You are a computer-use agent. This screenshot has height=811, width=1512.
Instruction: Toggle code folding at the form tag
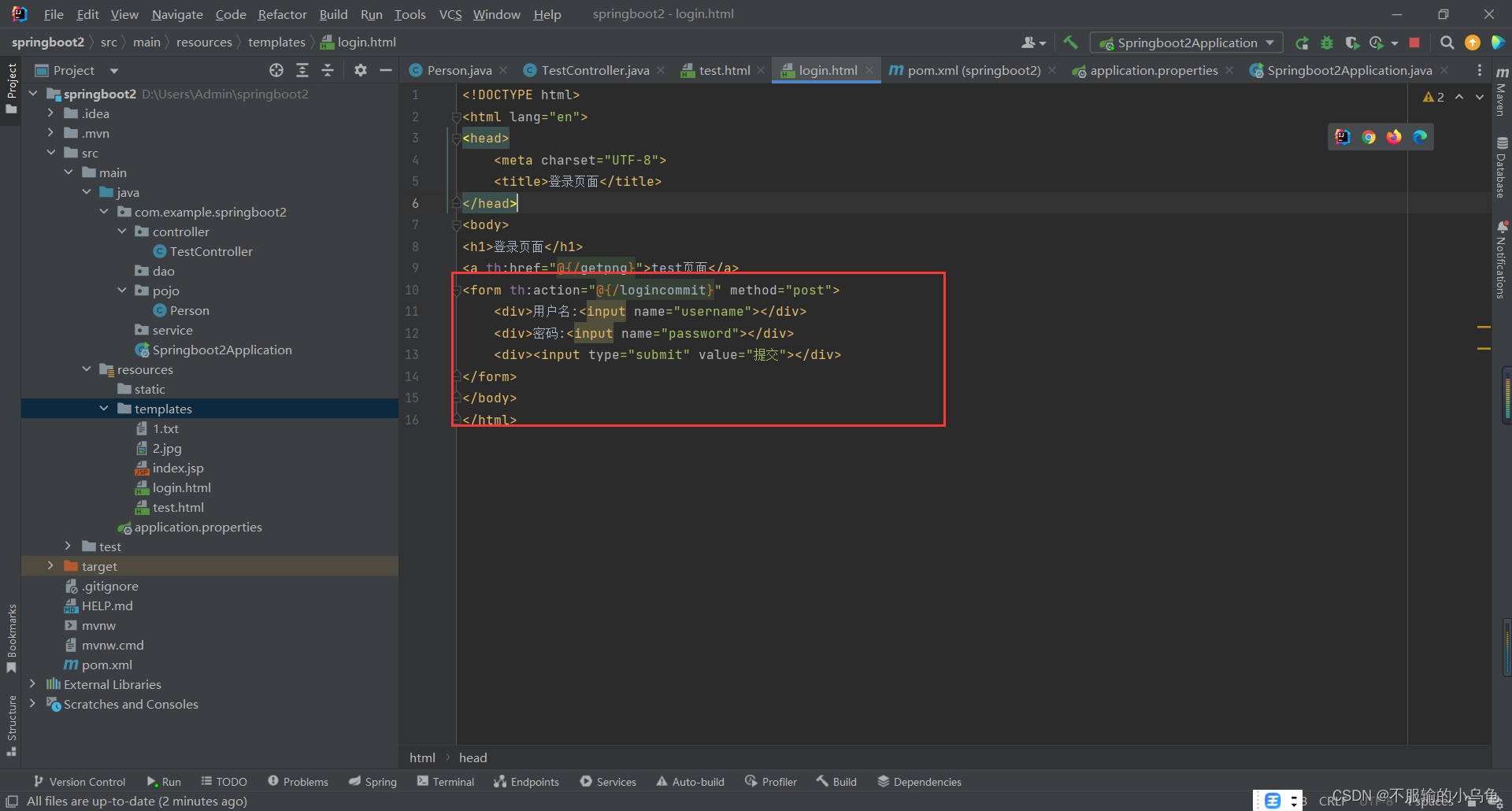point(456,291)
